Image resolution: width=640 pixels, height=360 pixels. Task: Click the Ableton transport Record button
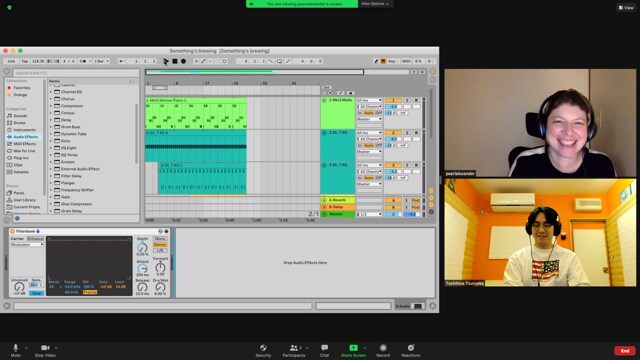pos(183,61)
